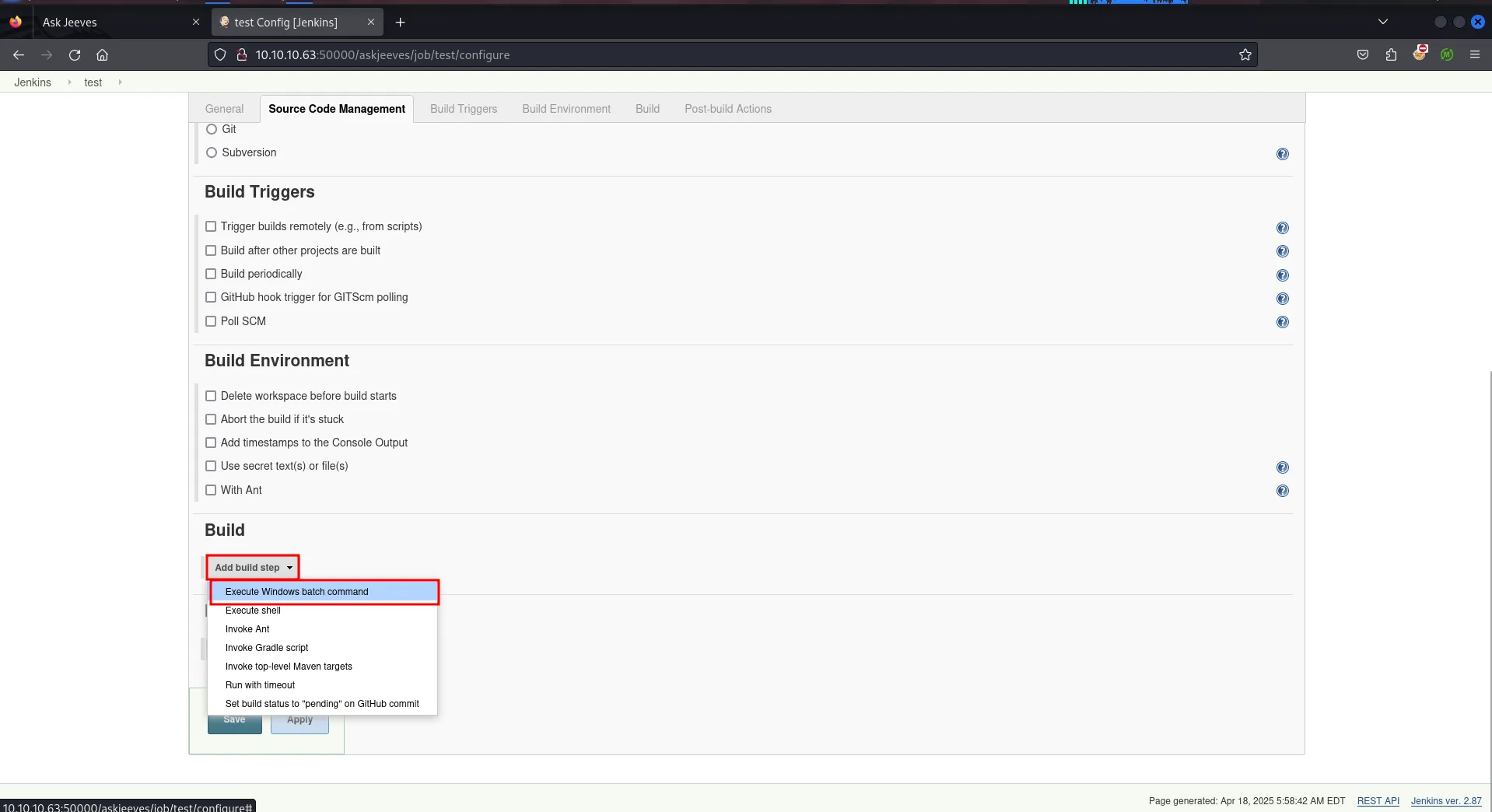Switch to the General config tab
The width and height of the screenshot is (1492, 812).
click(224, 109)
